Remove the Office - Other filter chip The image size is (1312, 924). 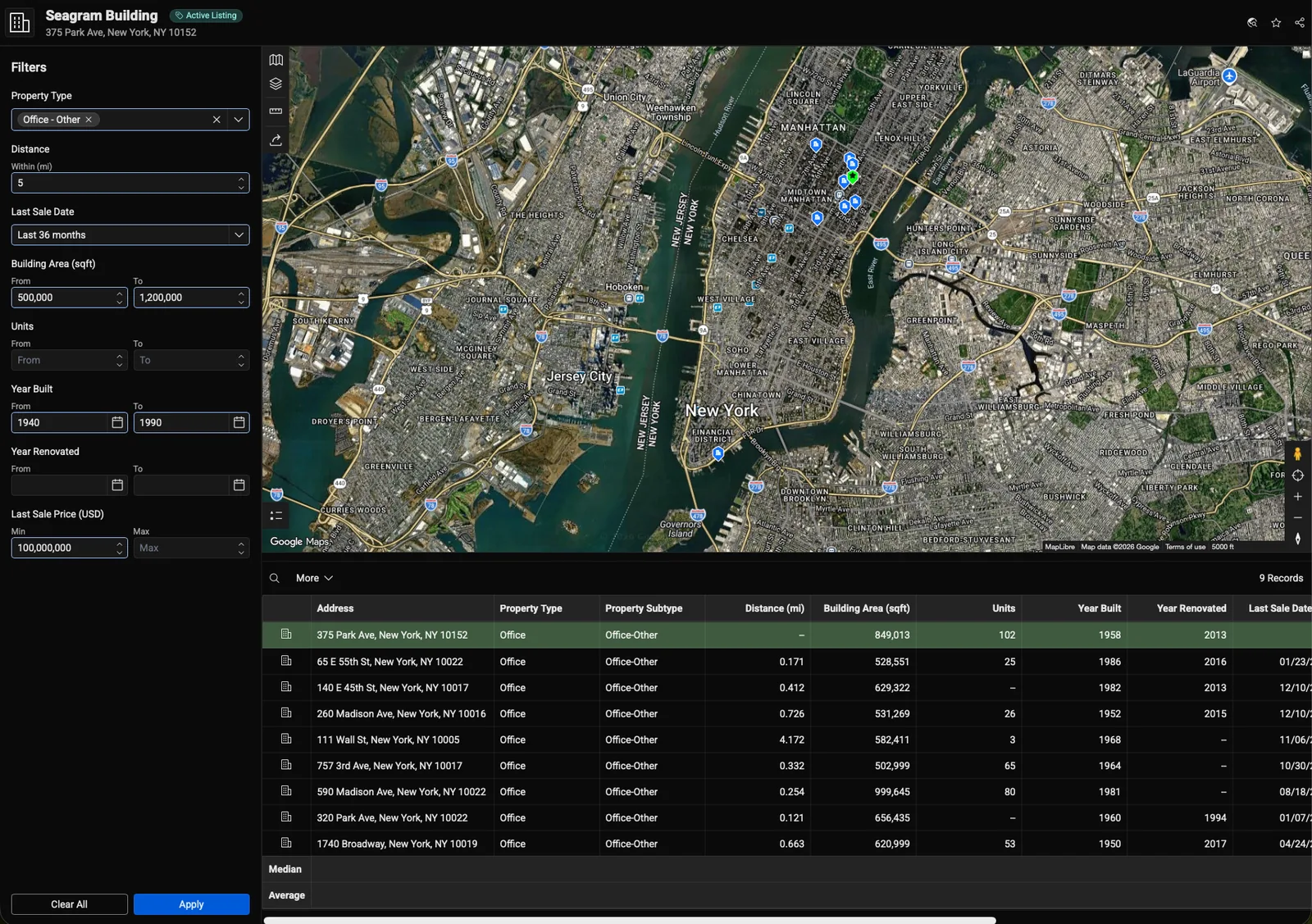tap(89, 120)
